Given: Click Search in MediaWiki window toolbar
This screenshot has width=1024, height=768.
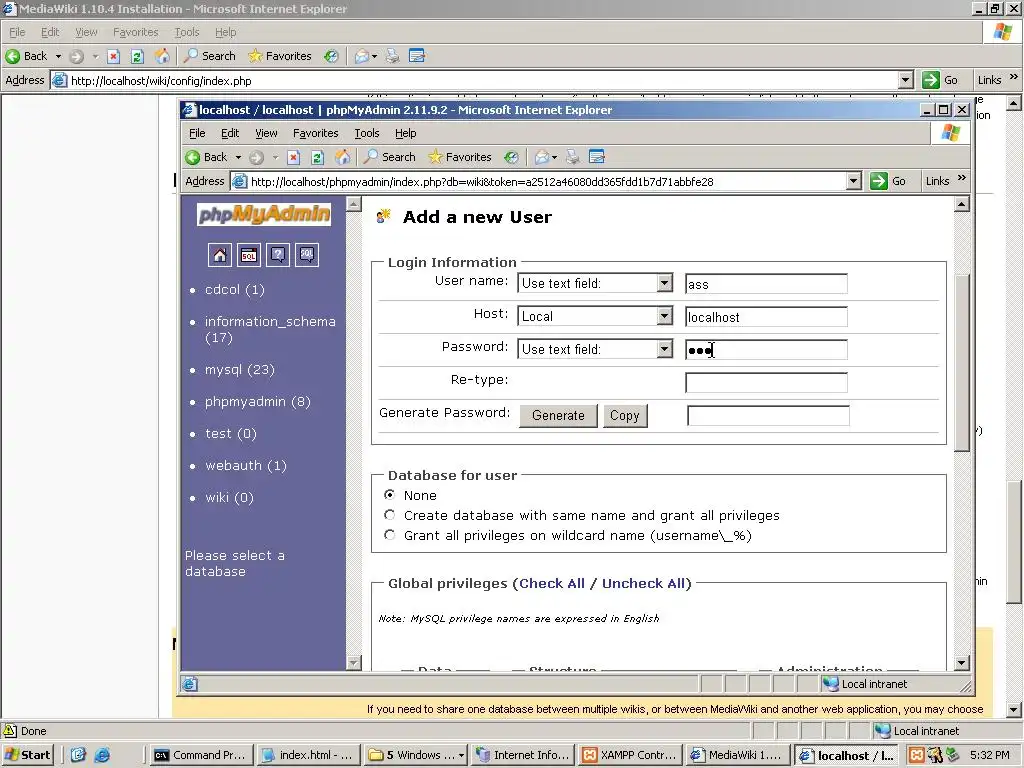Looking at the screenshot, I should point(210,56).
